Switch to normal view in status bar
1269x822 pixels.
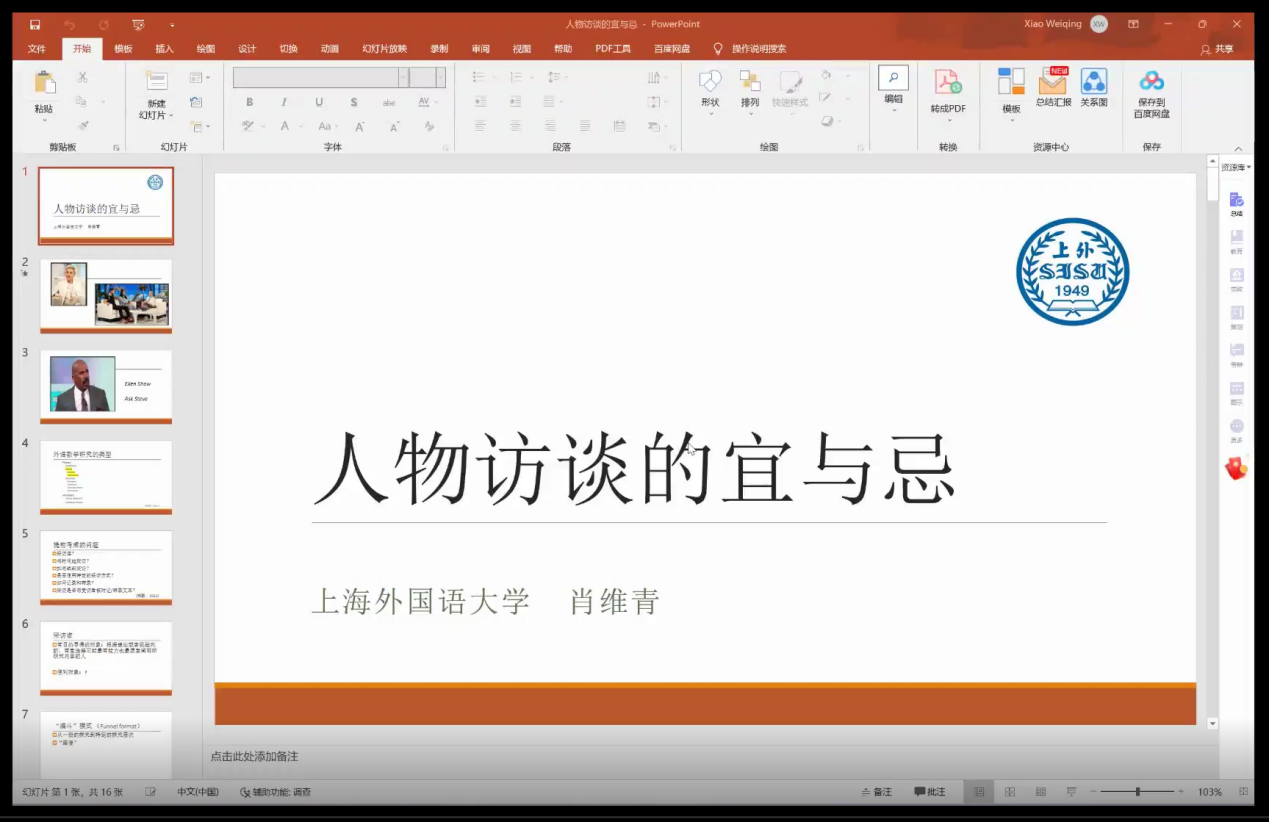click(x=979, y=792)
